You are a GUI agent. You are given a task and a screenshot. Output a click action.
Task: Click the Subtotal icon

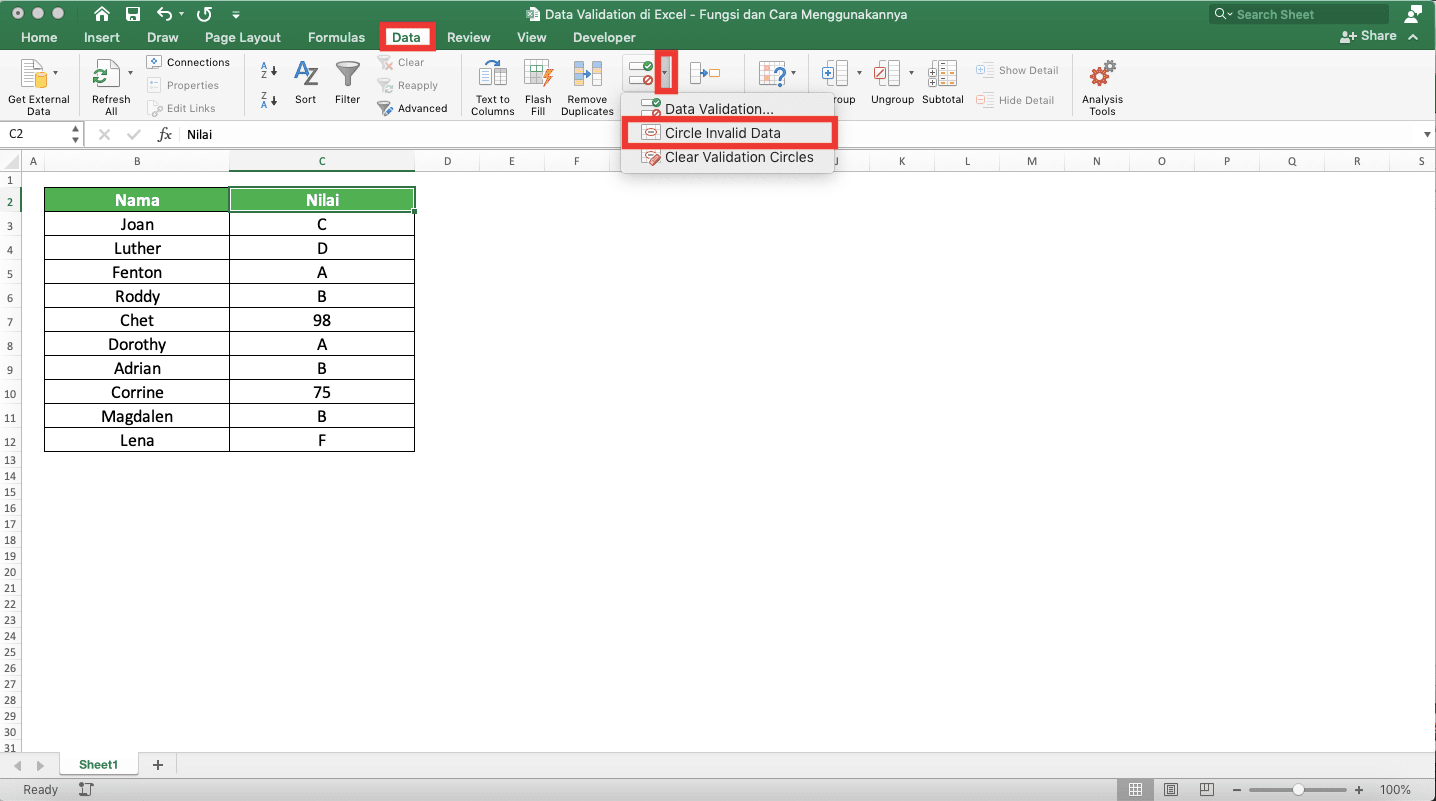(942, 75)
